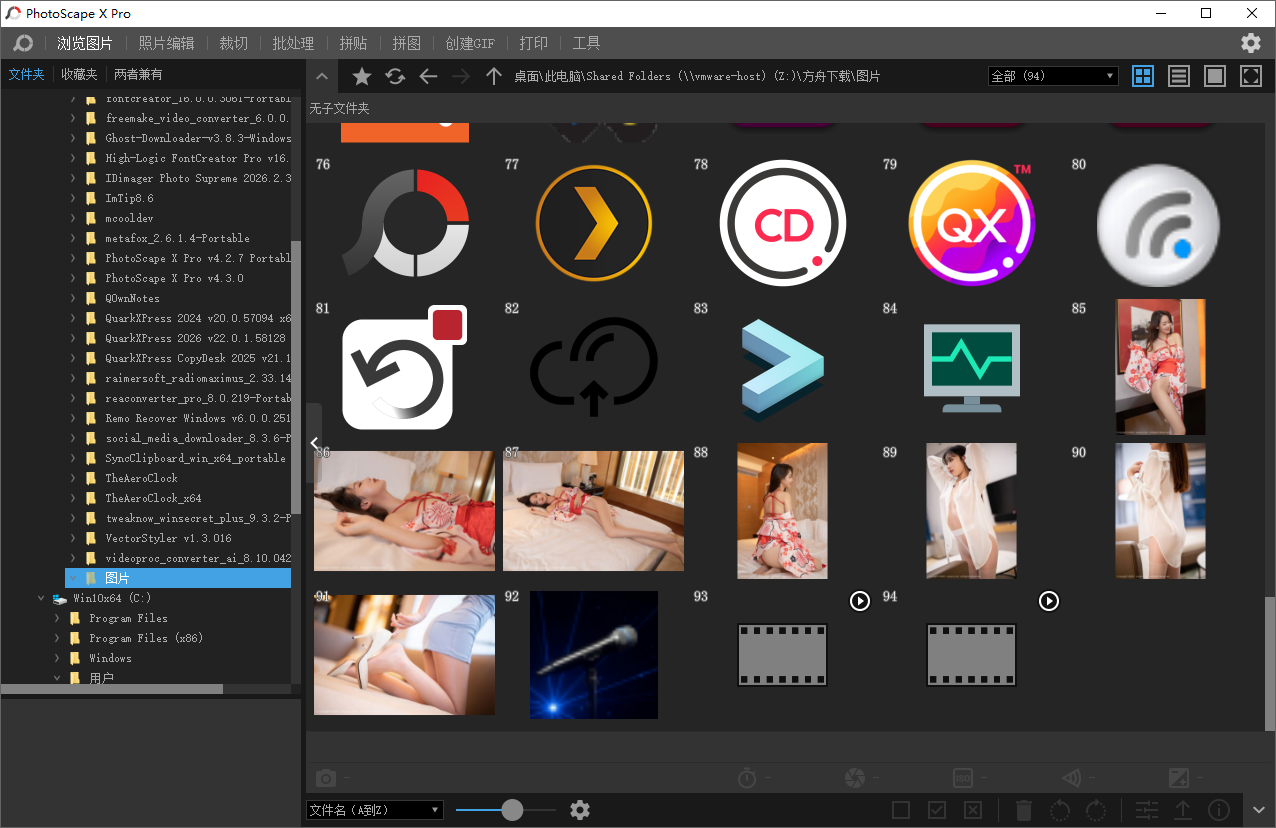Expand the ImTip8.6 folder node
1276x828 pixels.
coord(73,198)
